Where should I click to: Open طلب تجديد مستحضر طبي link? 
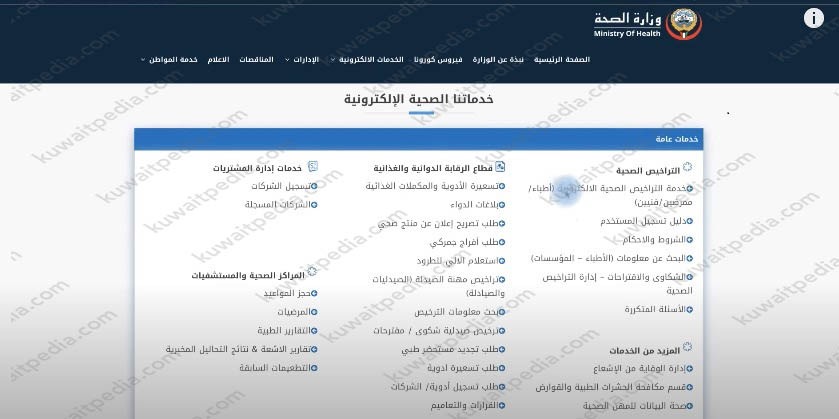pyautogui.click(x=451, y=349)
